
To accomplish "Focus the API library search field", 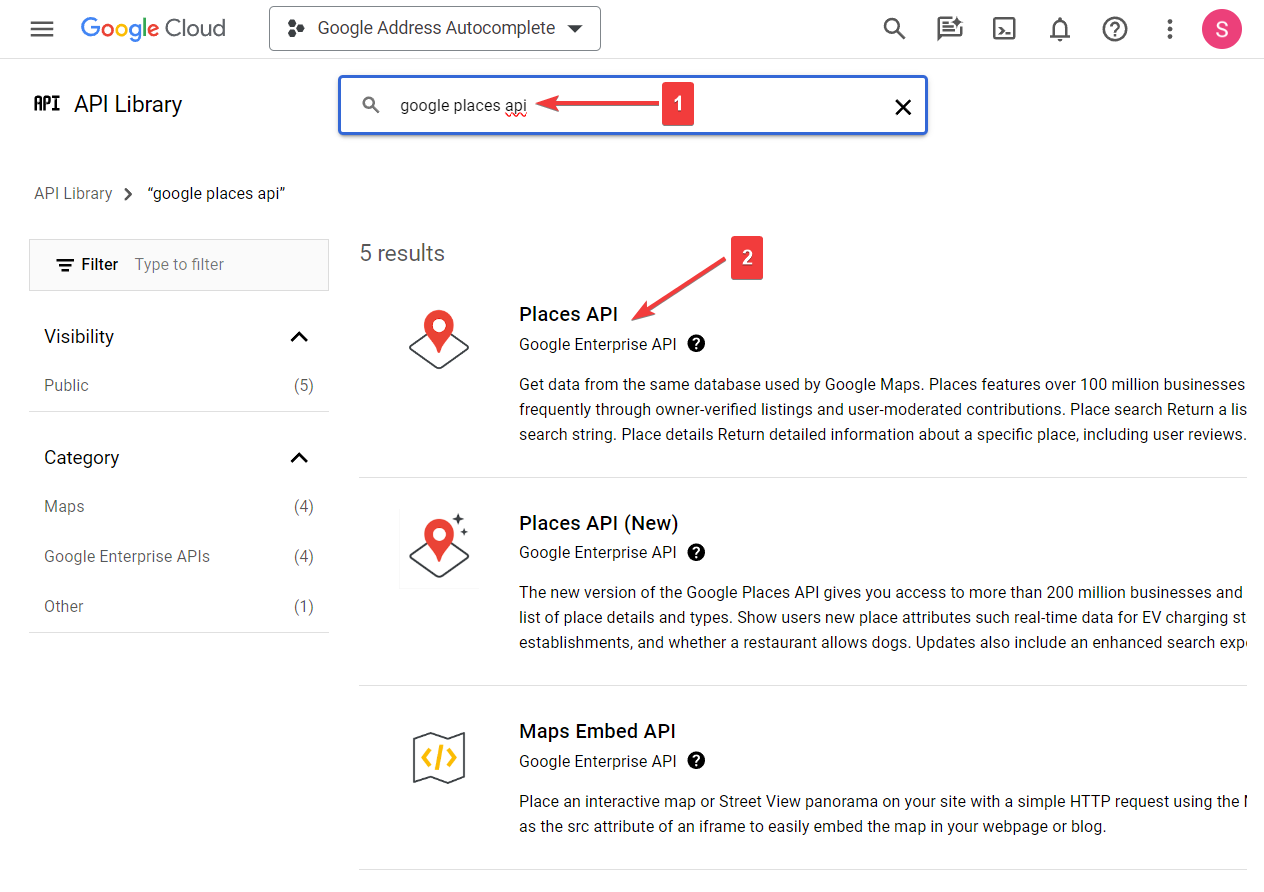I will [633, 105].
